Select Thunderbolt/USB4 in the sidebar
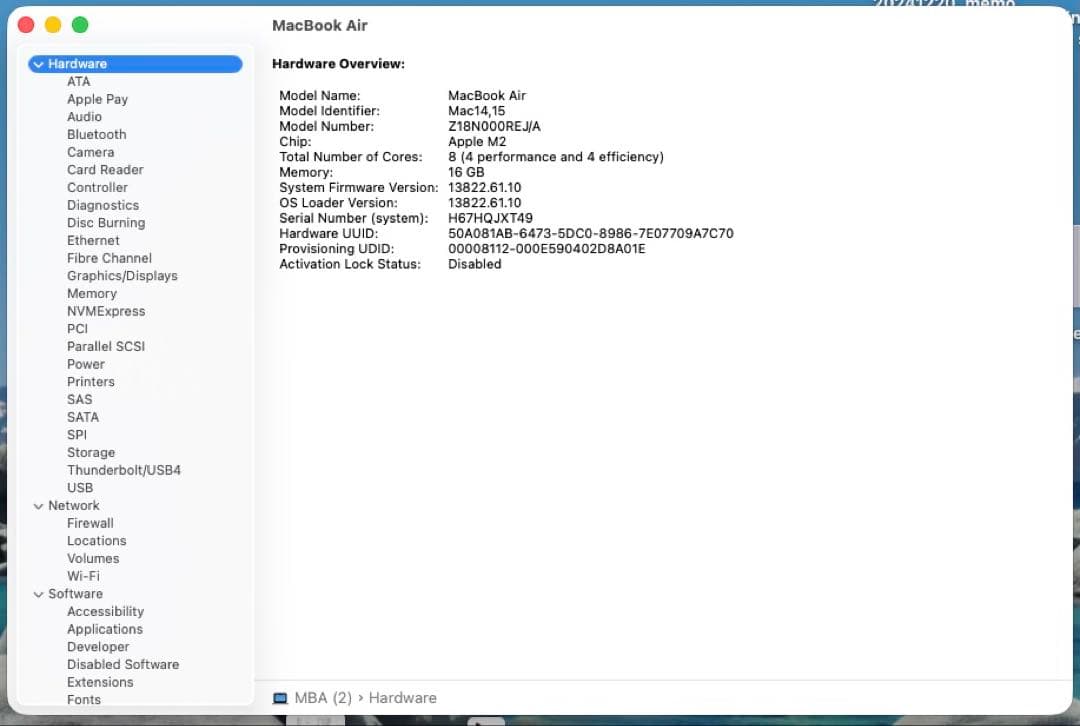This screenshot has width=1080, height=726. [124, 469]
